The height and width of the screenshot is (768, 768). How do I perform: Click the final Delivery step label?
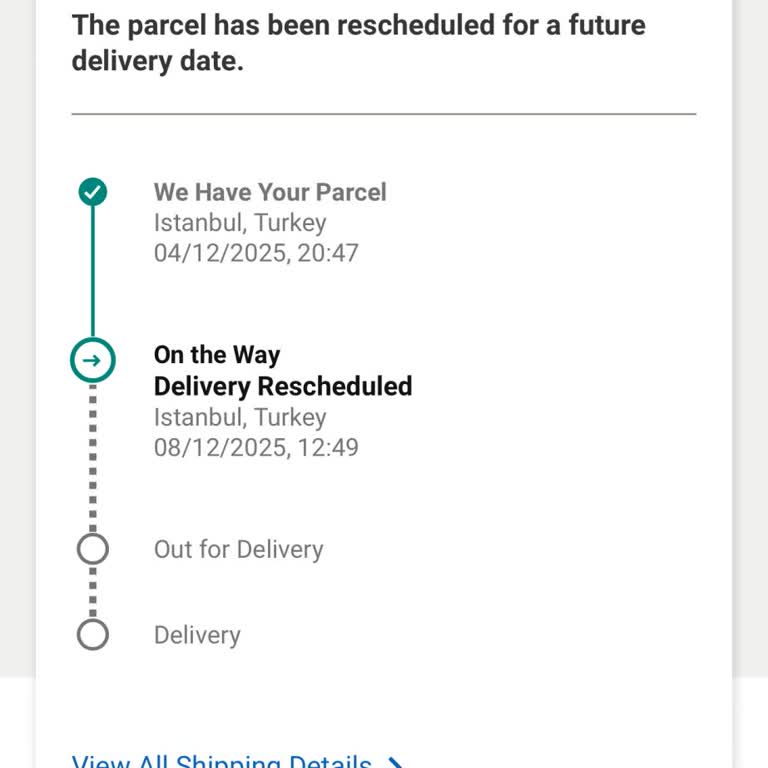[x=197, y=635]
